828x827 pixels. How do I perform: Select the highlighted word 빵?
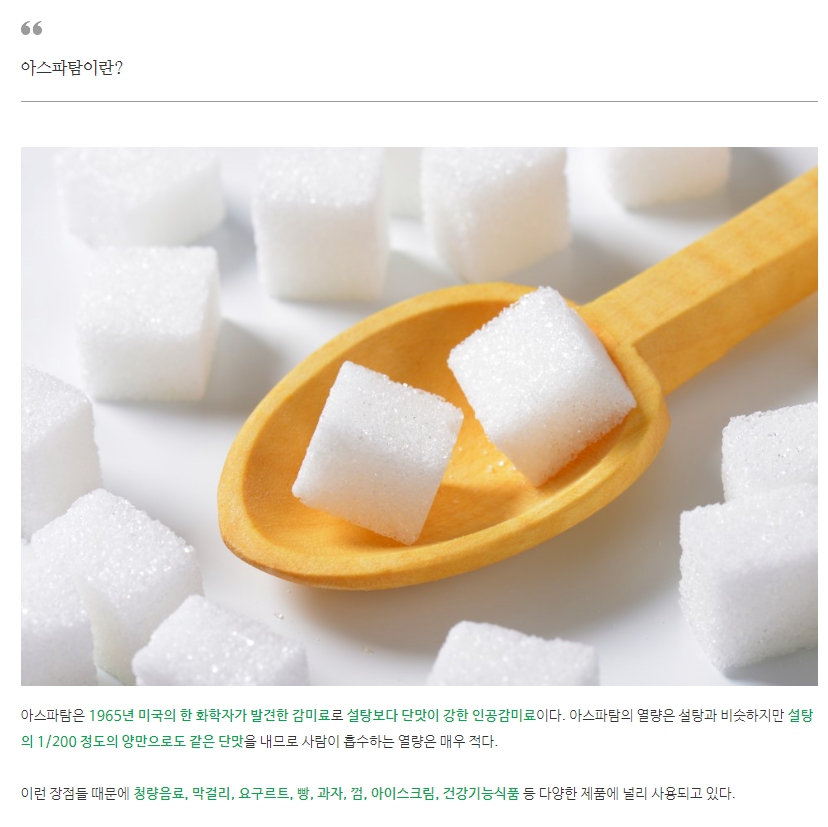[x=303, y=793]
